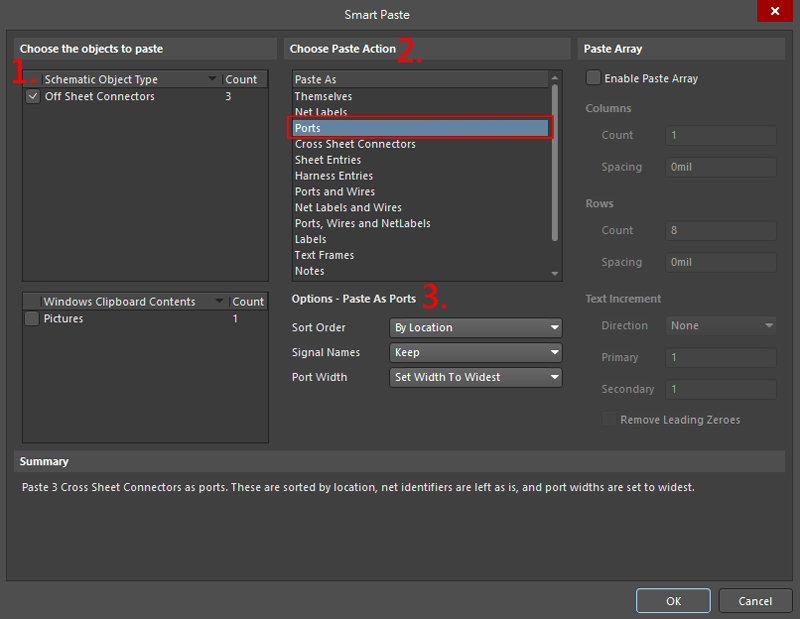800x619 pixels.
Task: Open the Signal Names dropdown
Action: pos(475,352)
